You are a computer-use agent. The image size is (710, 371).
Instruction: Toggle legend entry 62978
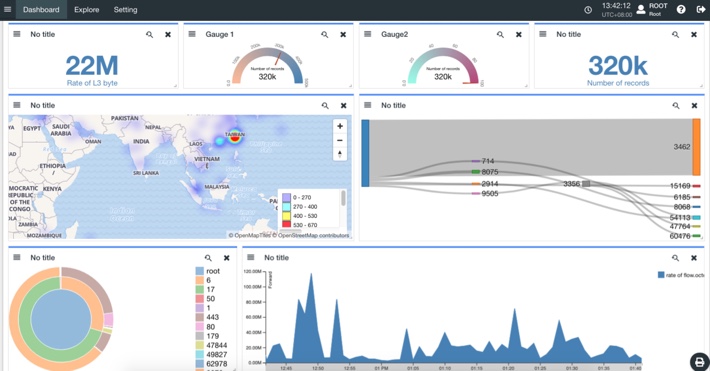pyautogui.click(x=211, y=364)
